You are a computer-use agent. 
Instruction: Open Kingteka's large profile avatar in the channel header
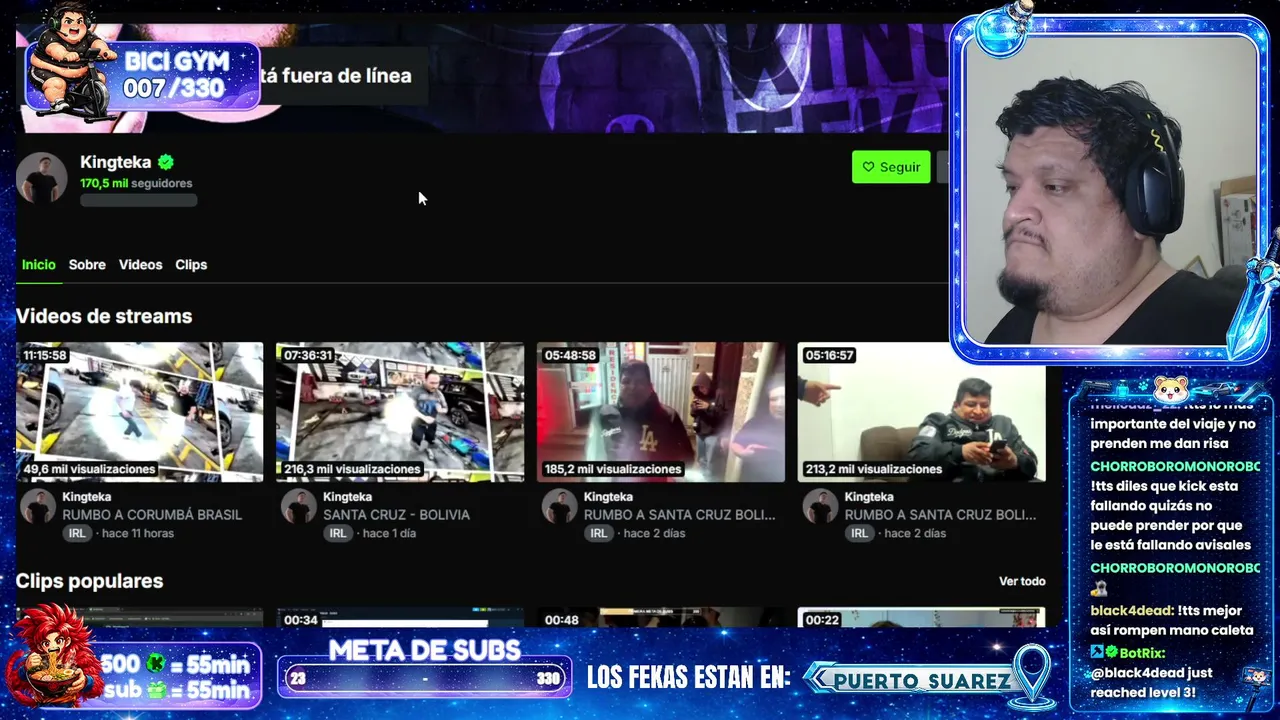(x=41, y=179)
